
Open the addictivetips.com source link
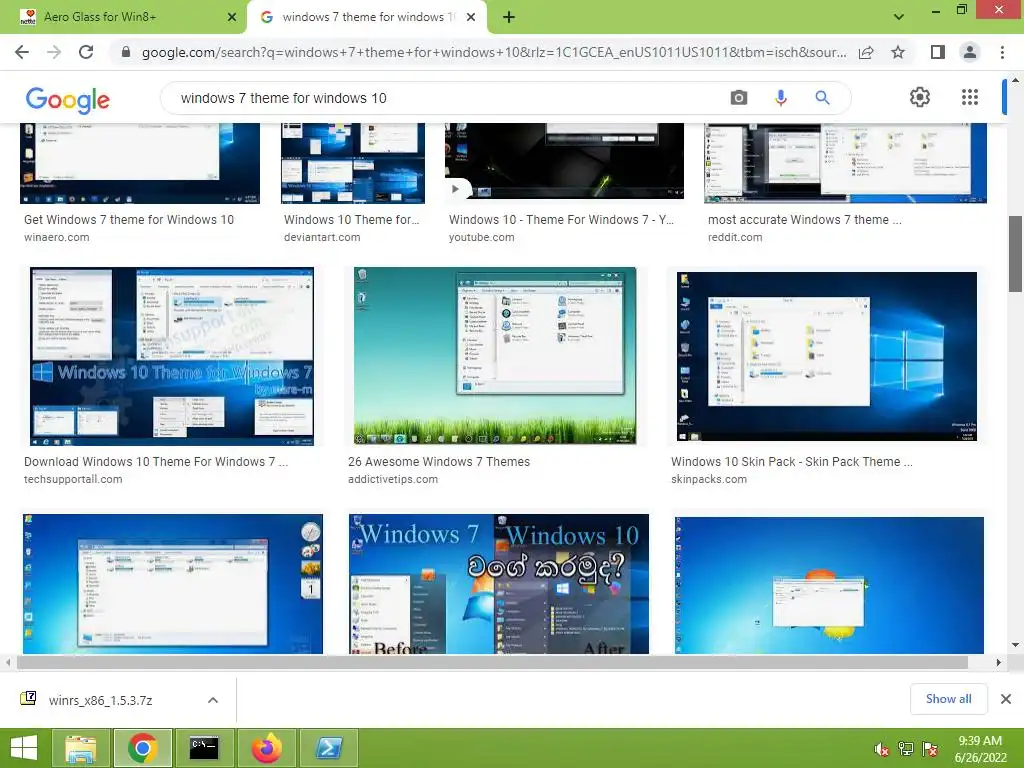pos(392,479)
